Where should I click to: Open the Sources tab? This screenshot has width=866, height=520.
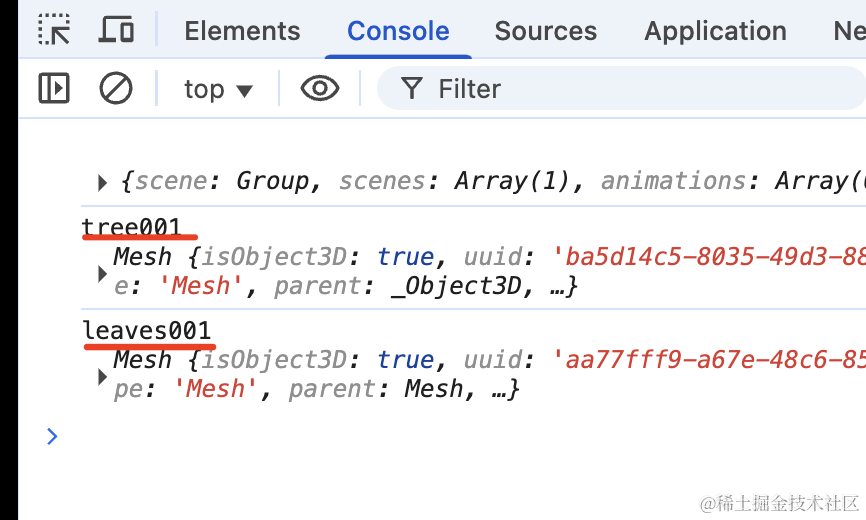pyautogui.click(x=546, y=31)
